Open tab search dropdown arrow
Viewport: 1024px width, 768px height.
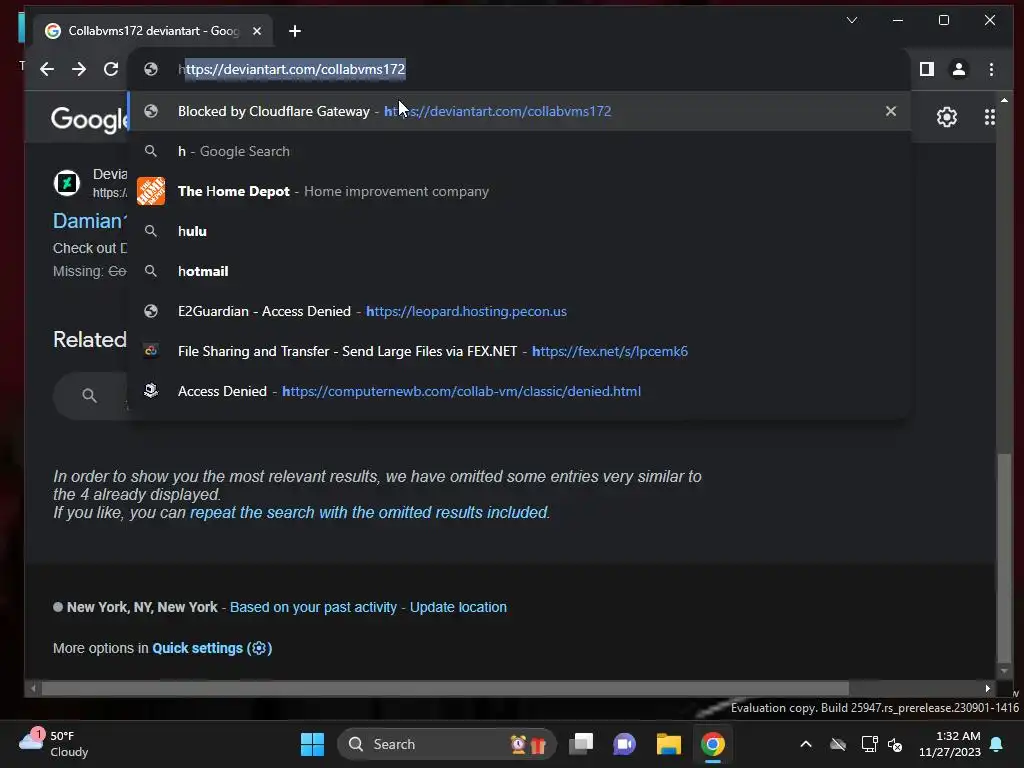point(852,20)
